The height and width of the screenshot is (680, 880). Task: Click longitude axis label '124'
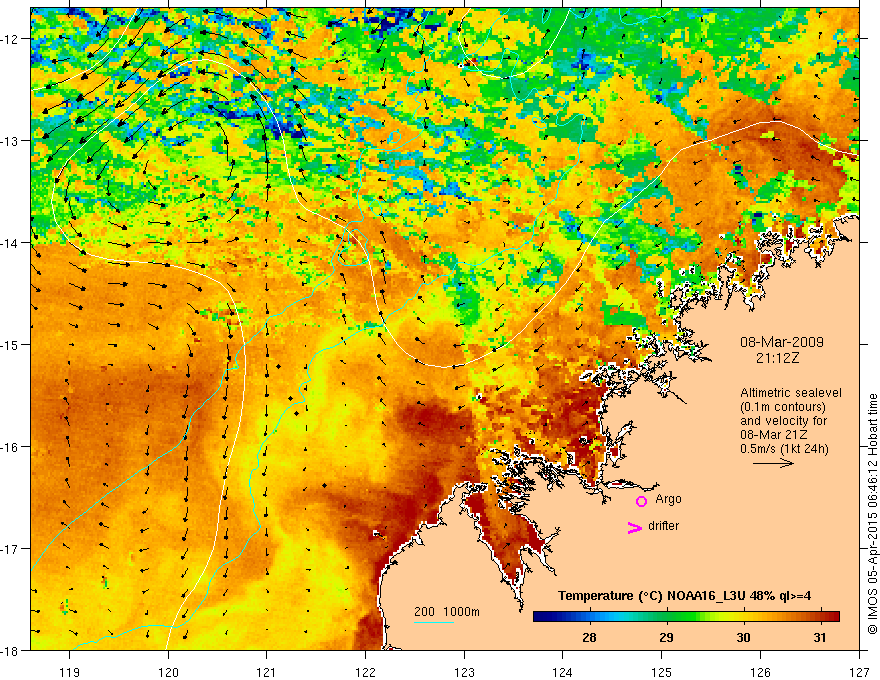[x=563, y=672]
